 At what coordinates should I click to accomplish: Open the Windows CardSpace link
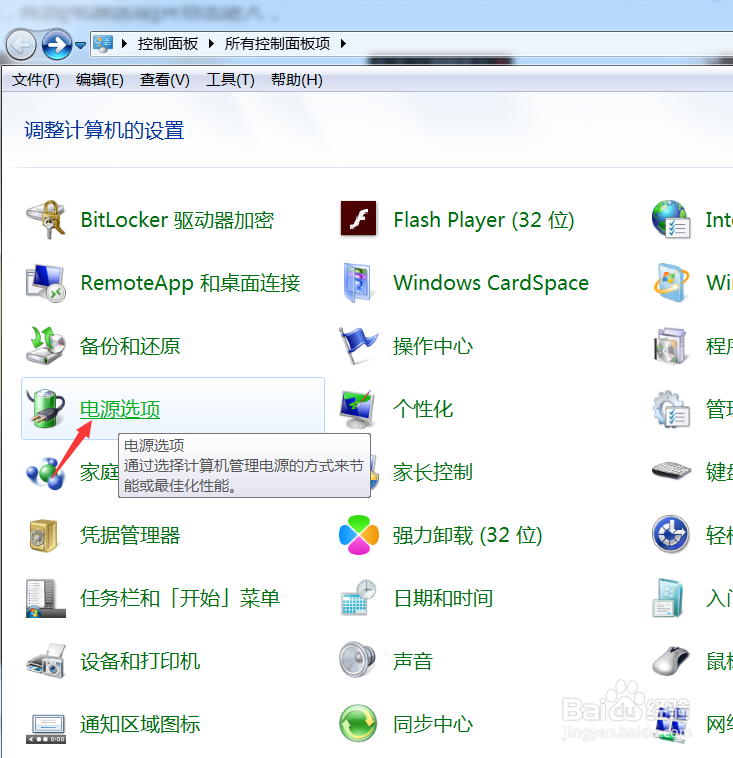(x=491, y=283)
